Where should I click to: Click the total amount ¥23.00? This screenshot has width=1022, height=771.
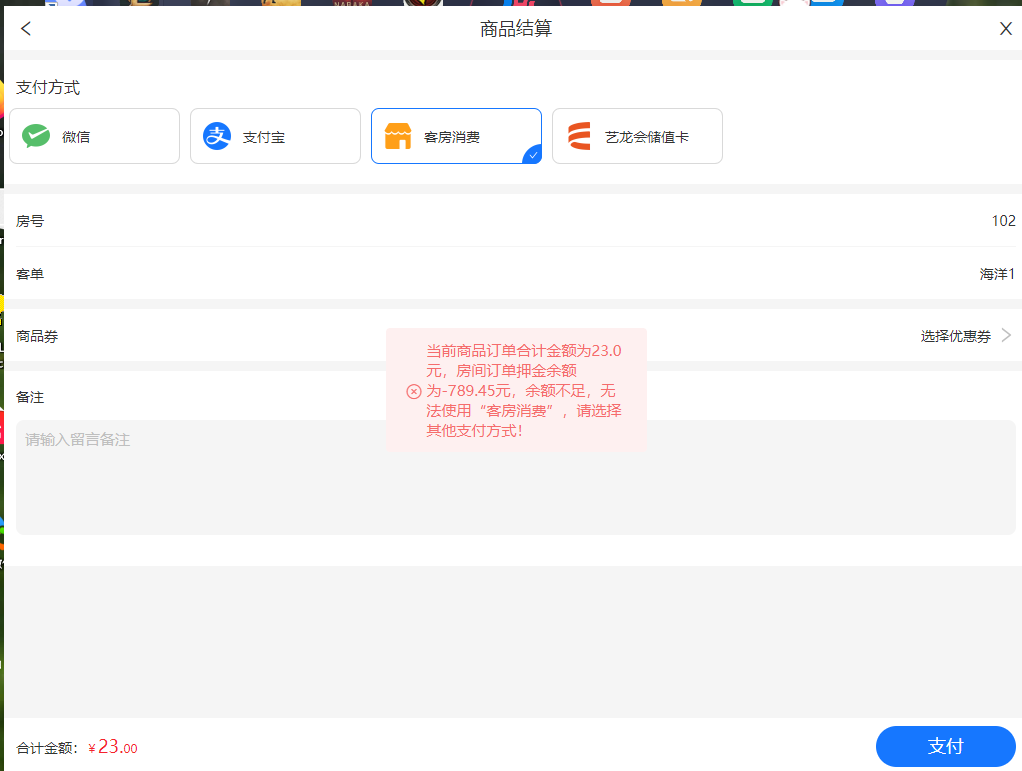tap(113, 747)
